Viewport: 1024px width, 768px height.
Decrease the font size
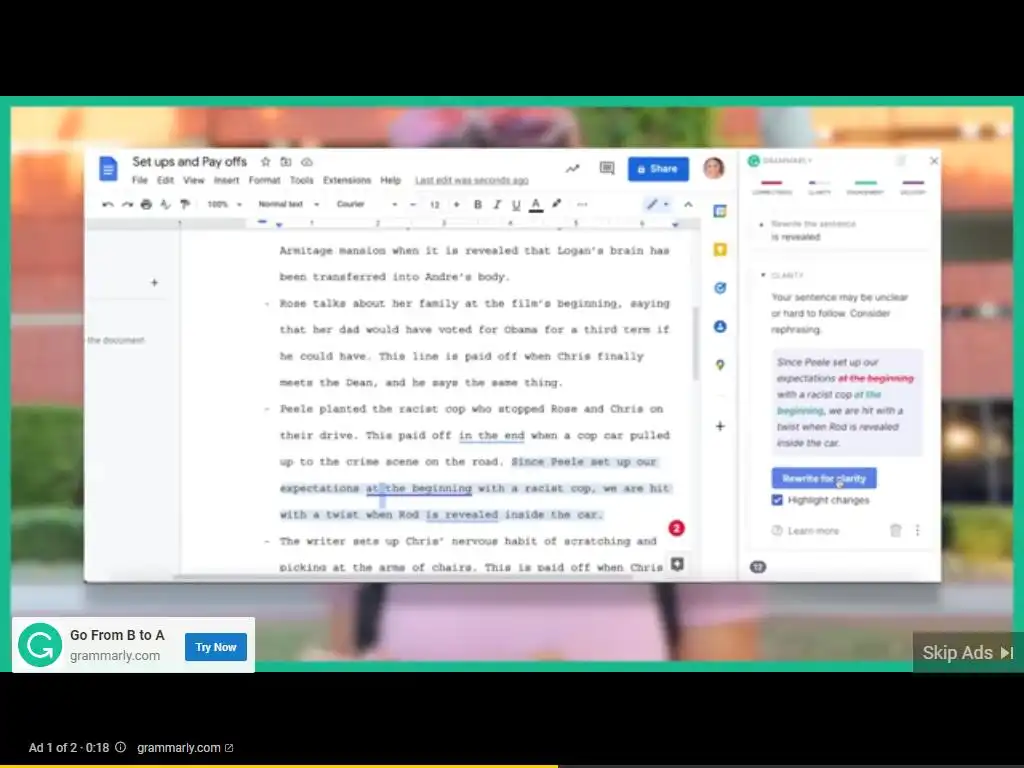point(413,204)
